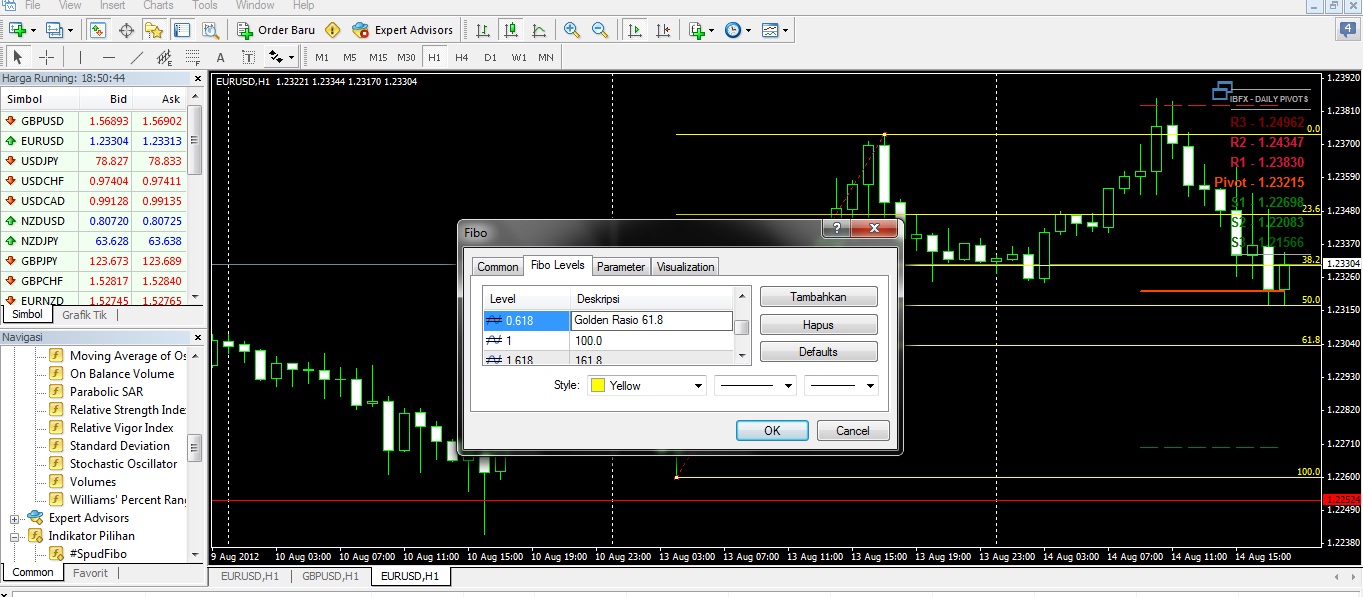1363x597 pixels.
Task: Toggle Chart Shift icon
Action: pyautogui.click(x=662, y=30)
